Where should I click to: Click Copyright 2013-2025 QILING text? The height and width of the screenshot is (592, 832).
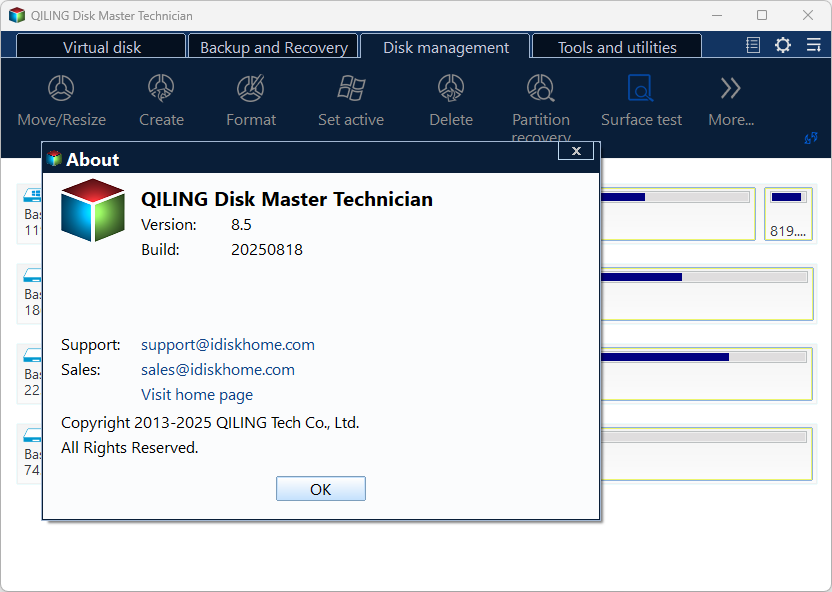coord(210,423)
